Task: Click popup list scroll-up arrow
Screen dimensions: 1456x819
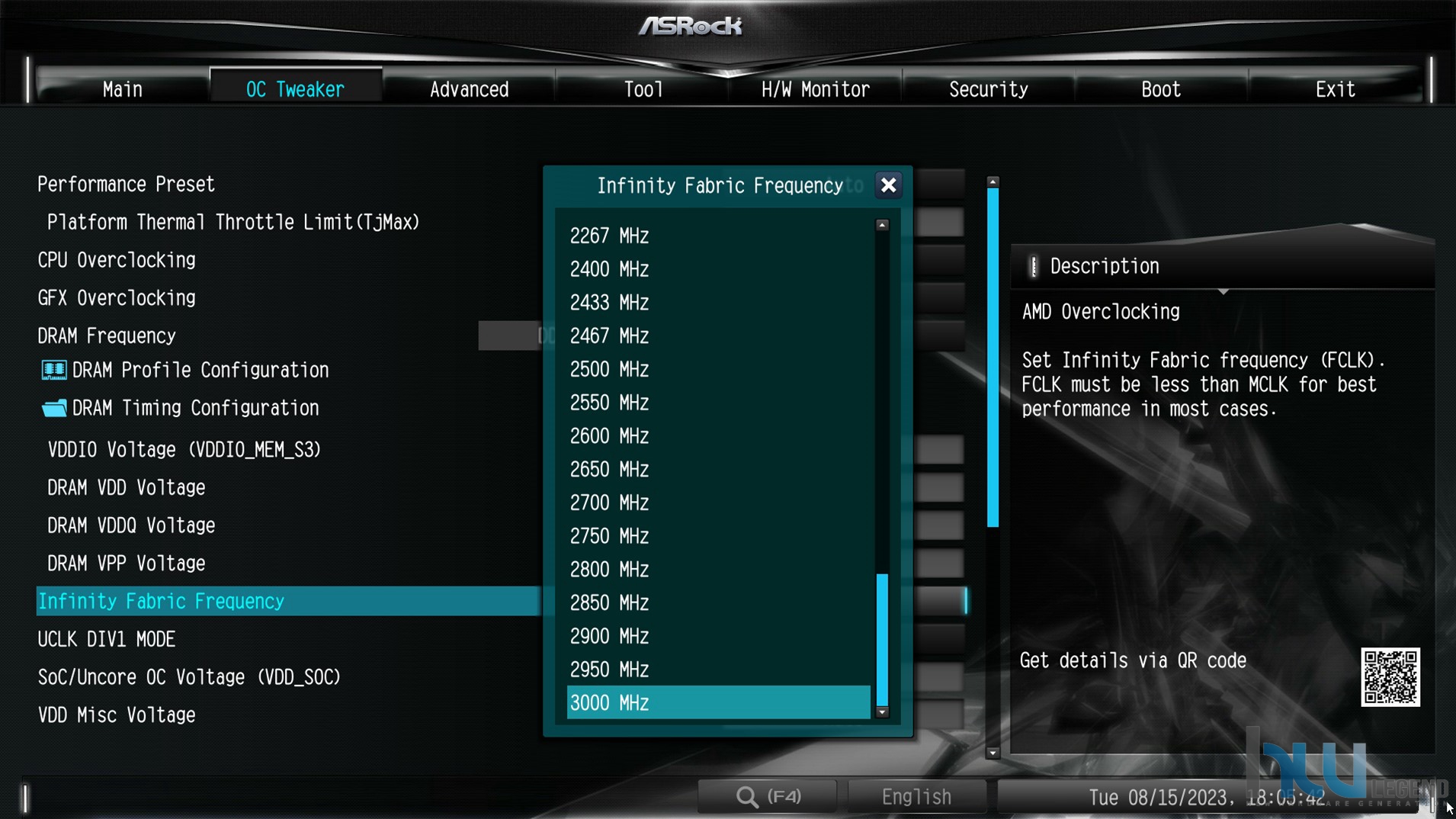Action: (882, 225)
